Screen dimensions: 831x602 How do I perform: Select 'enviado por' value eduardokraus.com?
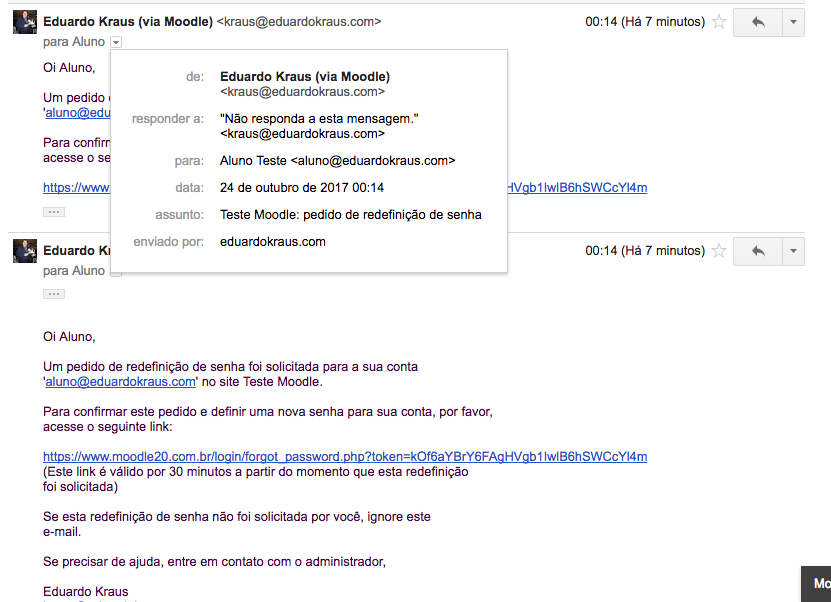(273, 242)
